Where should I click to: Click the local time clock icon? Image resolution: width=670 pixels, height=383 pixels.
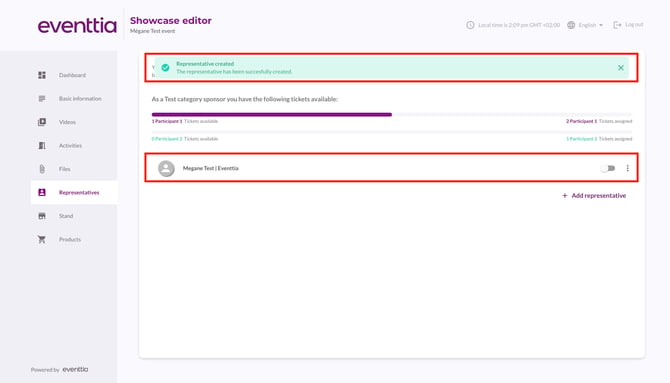click(x=470, y=25)
